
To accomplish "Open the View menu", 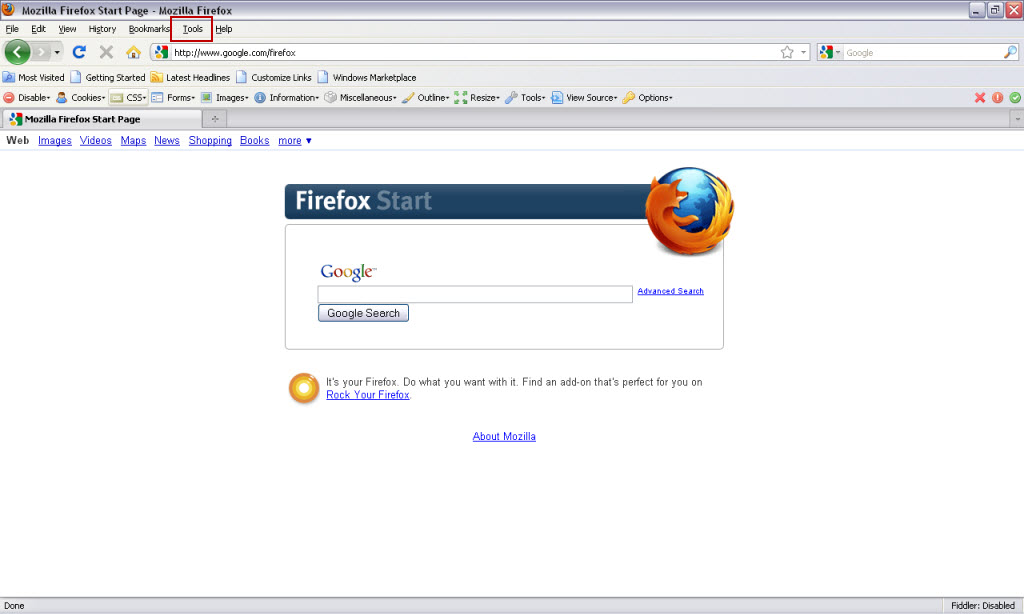I will click(67, 29).
